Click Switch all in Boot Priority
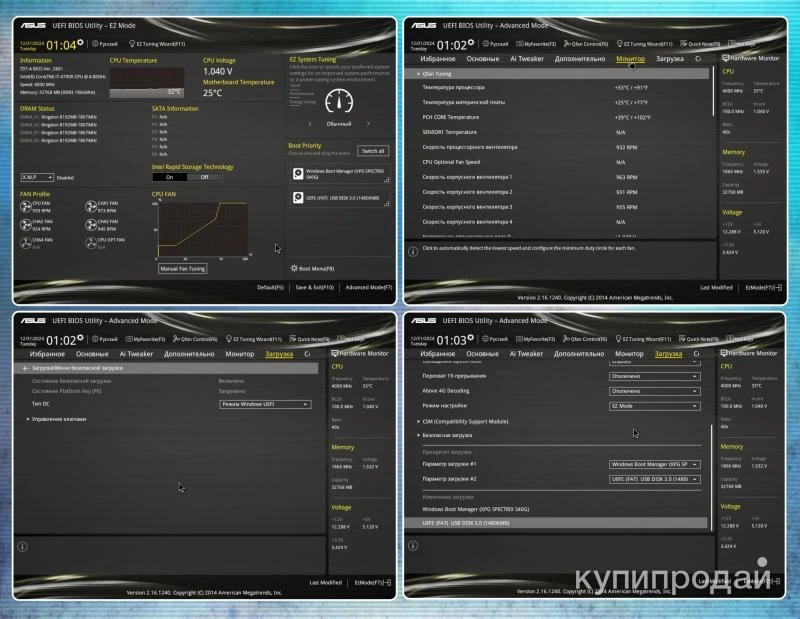The width and height of the screenshot is (800, 619). click(x=373, y=151)
